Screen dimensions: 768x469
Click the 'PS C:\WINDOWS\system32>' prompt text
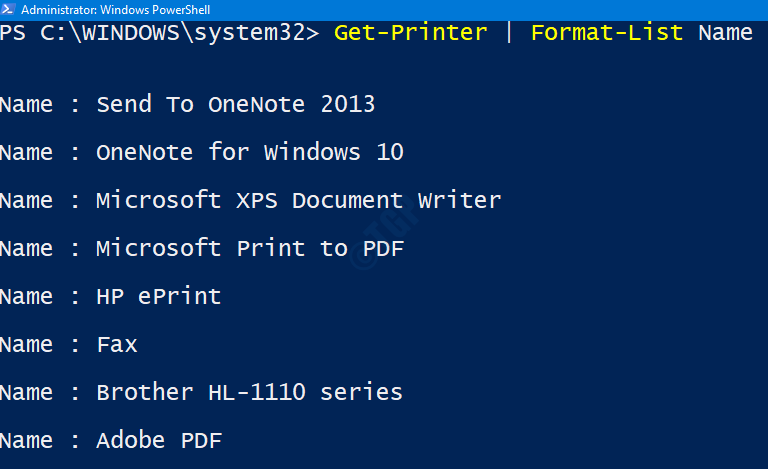[159, 33]
